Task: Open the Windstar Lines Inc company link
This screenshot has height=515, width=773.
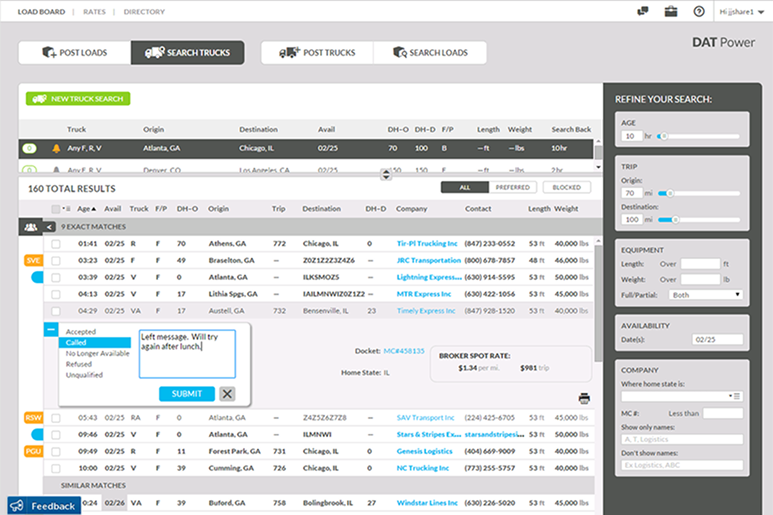Action: coord(427,503)
